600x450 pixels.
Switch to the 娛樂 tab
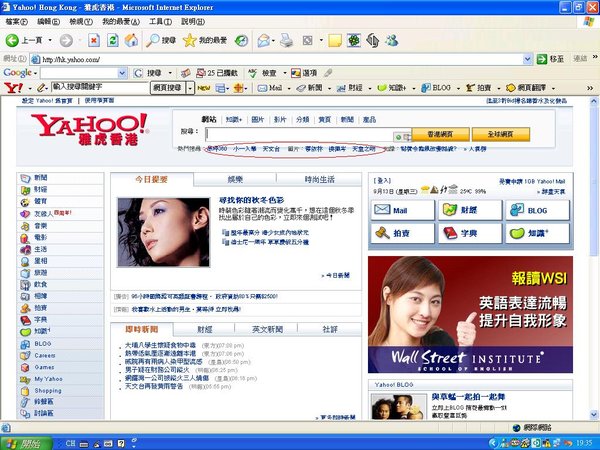pyautogui.click(x=235, y=179)
